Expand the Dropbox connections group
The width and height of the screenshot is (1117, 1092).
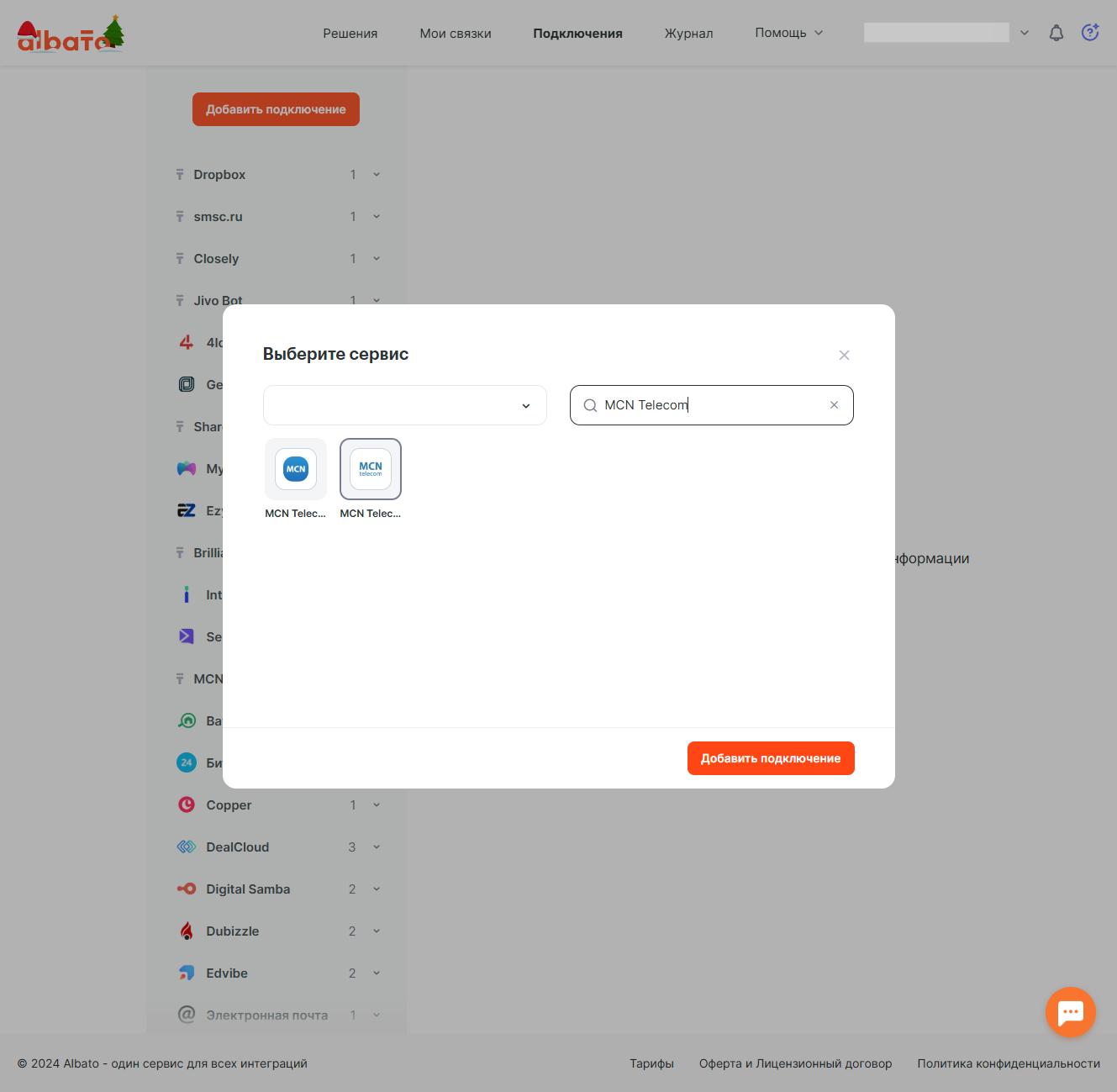pyautogui.click(x=377, y=175)
